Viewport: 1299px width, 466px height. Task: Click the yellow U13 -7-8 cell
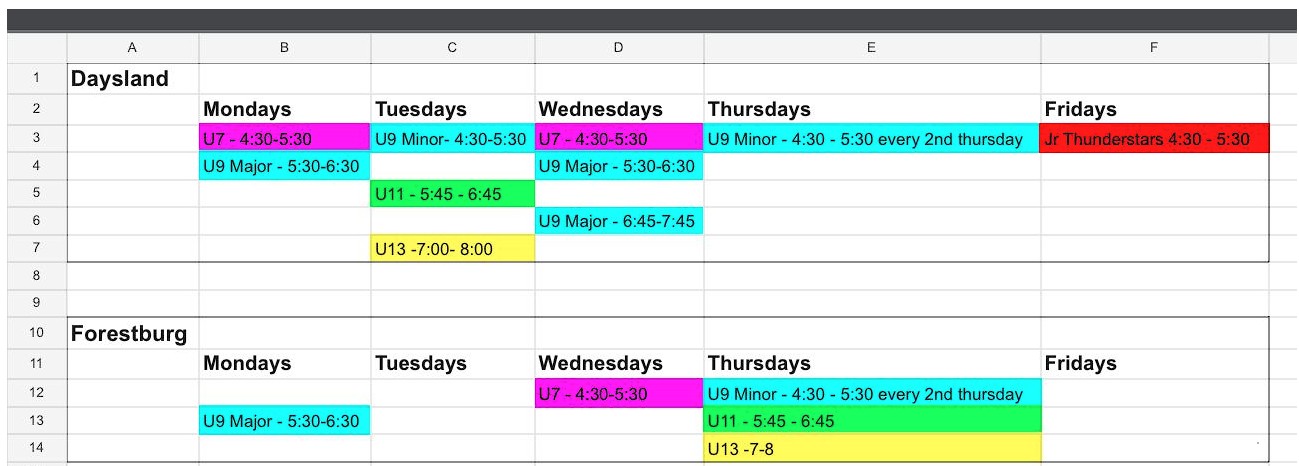pyautogui.click(x=871, y=449)
